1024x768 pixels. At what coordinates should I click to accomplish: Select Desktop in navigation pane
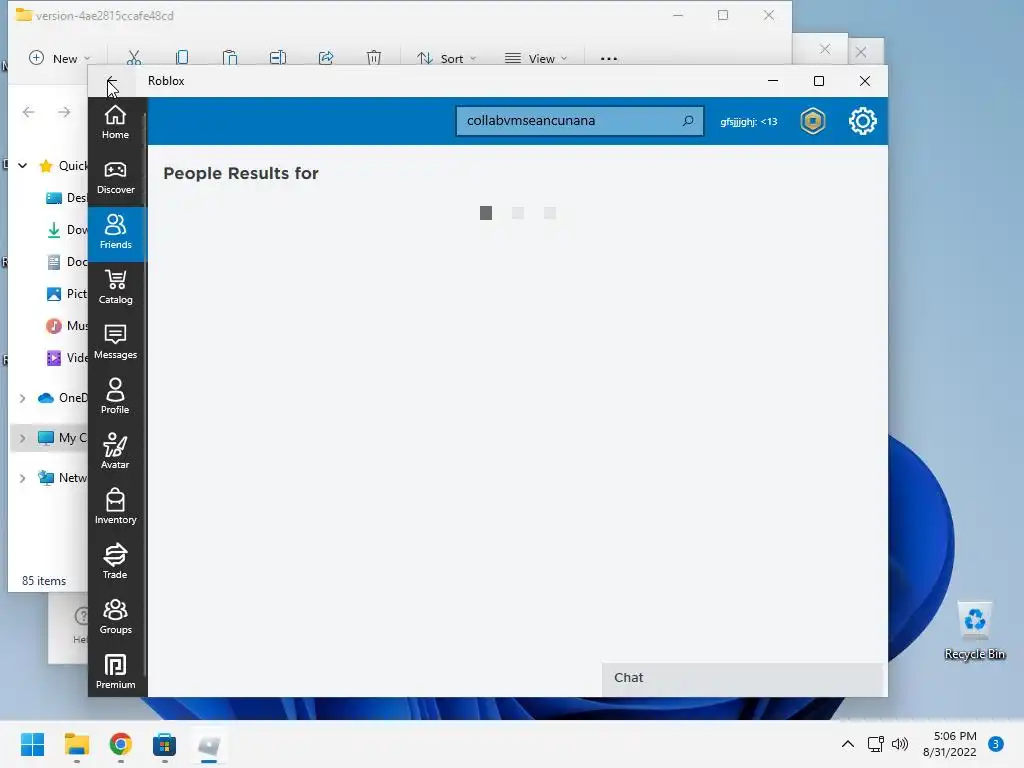click(x=66, y=197)
